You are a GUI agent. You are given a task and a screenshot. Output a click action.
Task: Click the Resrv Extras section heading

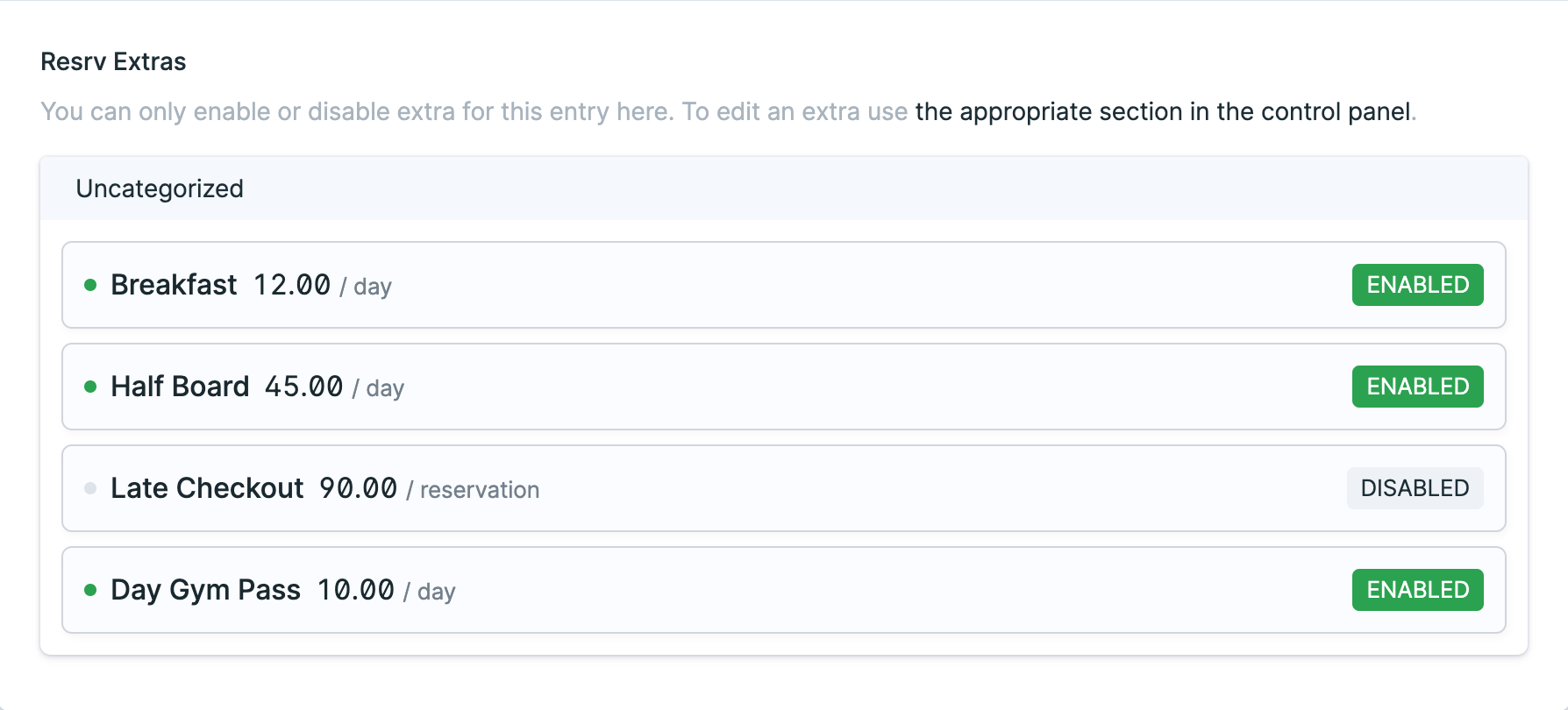click(x=113, y=61)
